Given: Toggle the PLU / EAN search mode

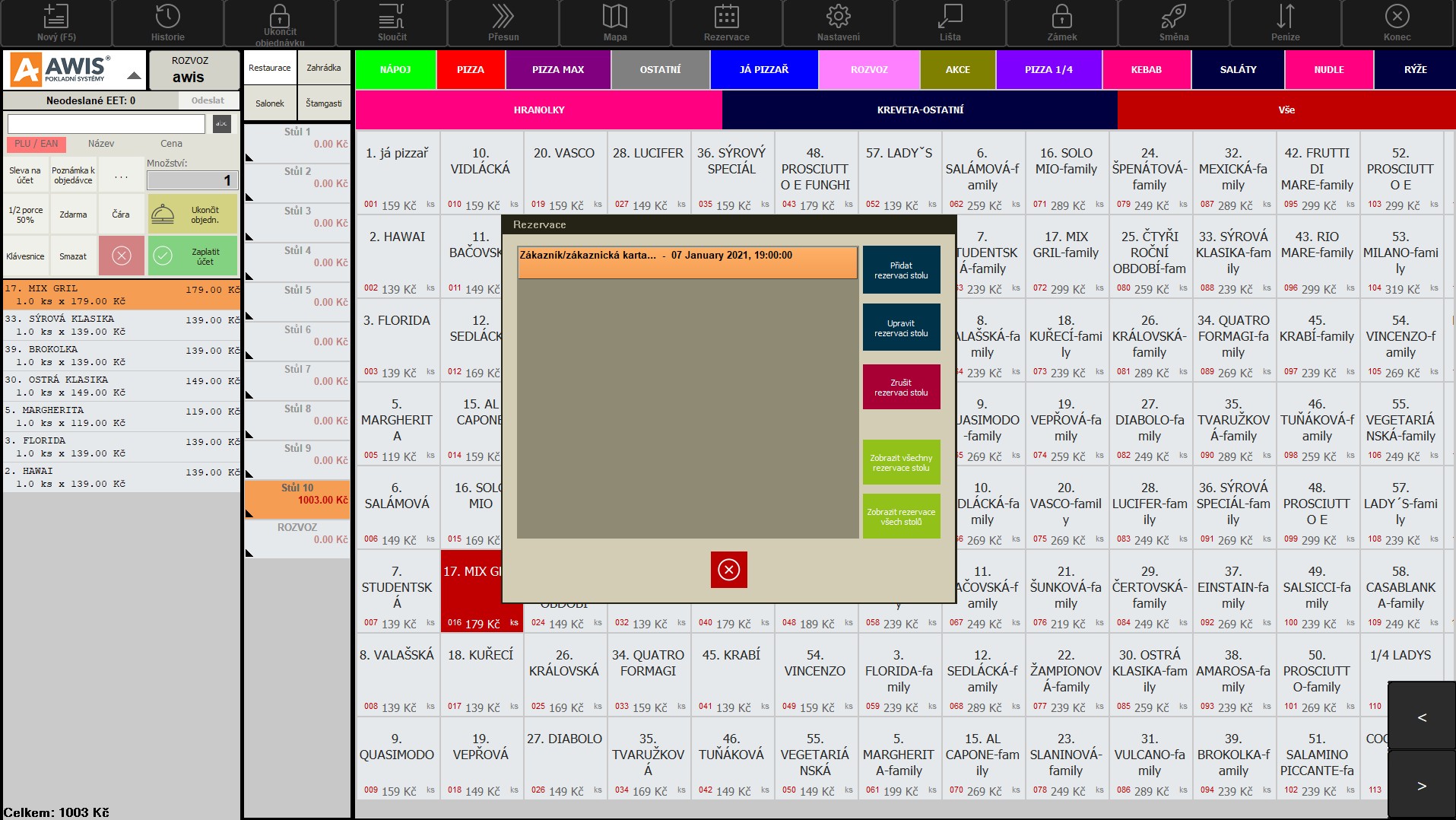Looking at the screenshot, I should pos(36,144).
